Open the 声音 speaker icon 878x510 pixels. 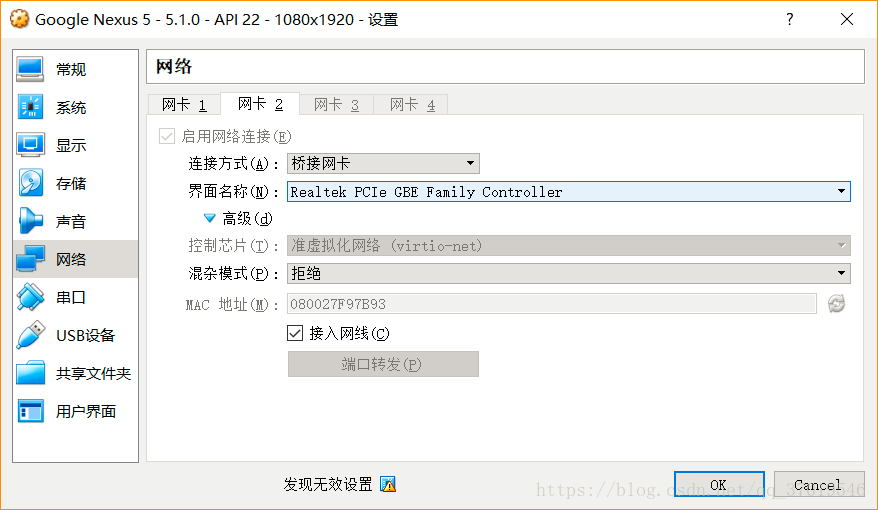click(30, 221)
